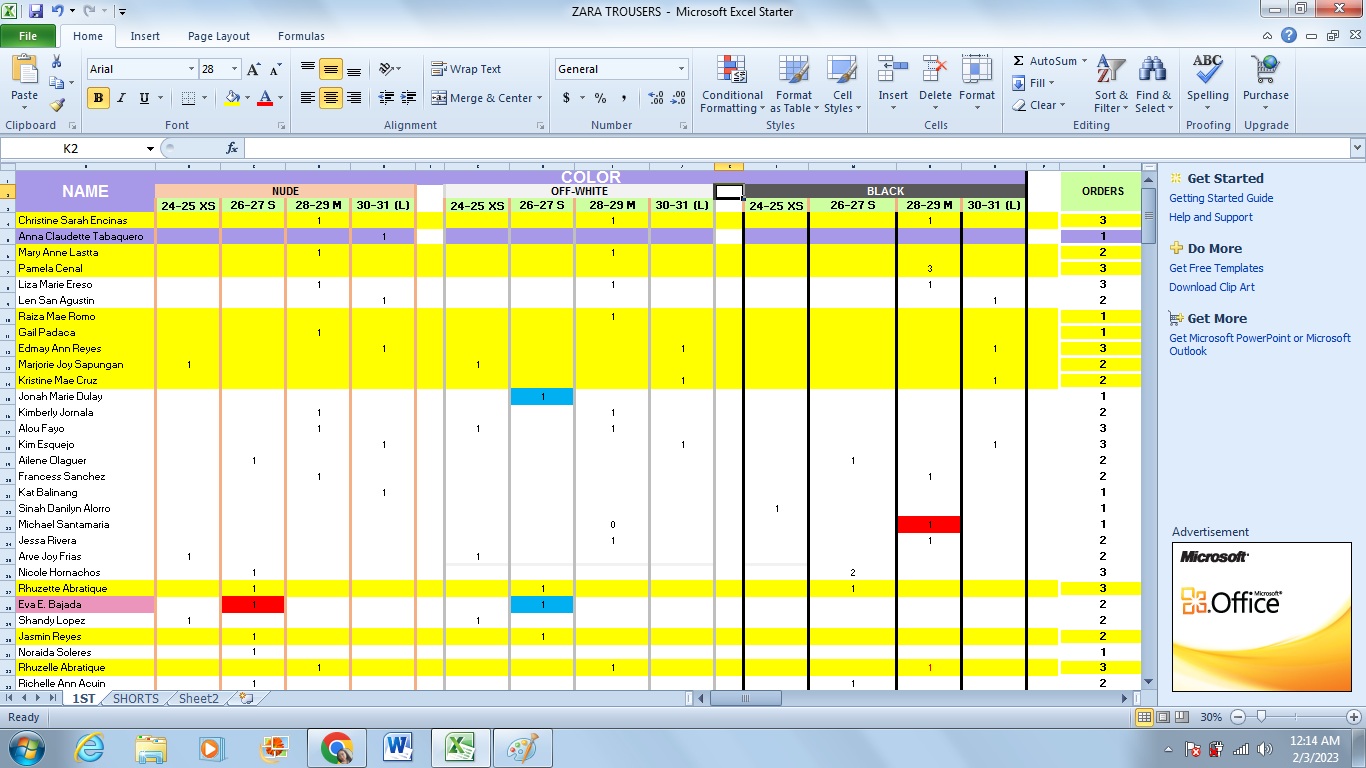Open the font name dropdown
This screenshot has width=1366, height=768.
point(191,69)
